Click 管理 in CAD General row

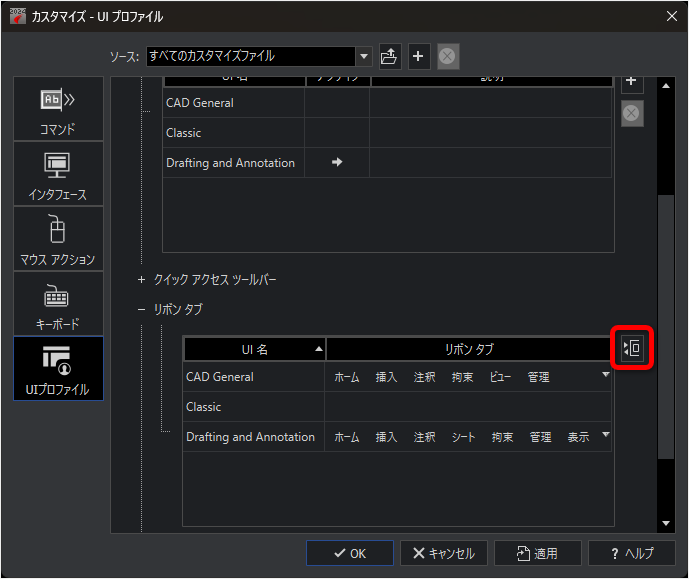[x=539, y=377]
